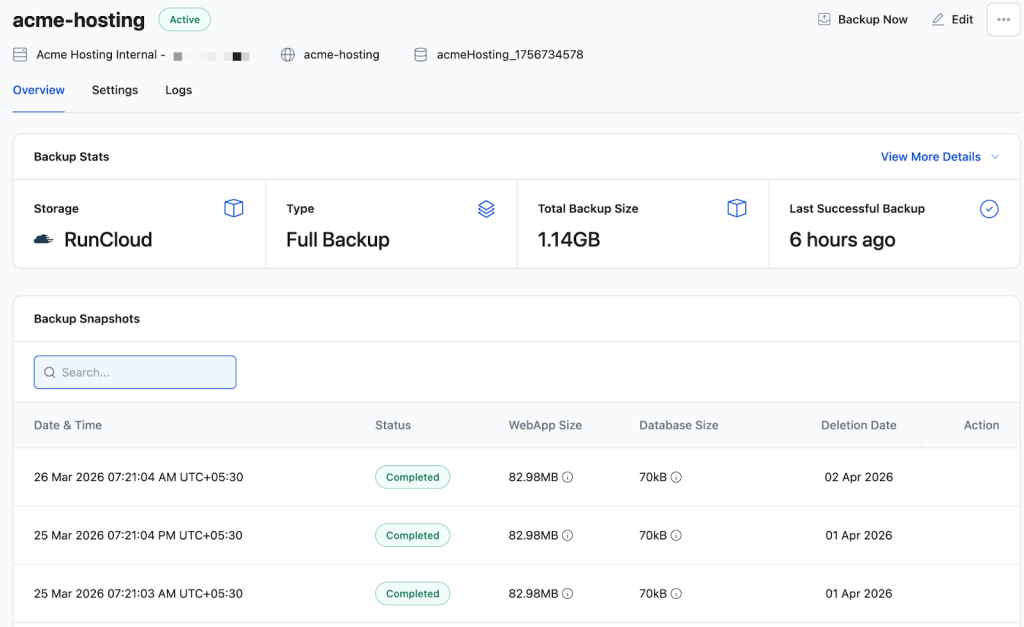1024x627 pixels.
Task: Focus the snapshot Search field
Action: 135,372
